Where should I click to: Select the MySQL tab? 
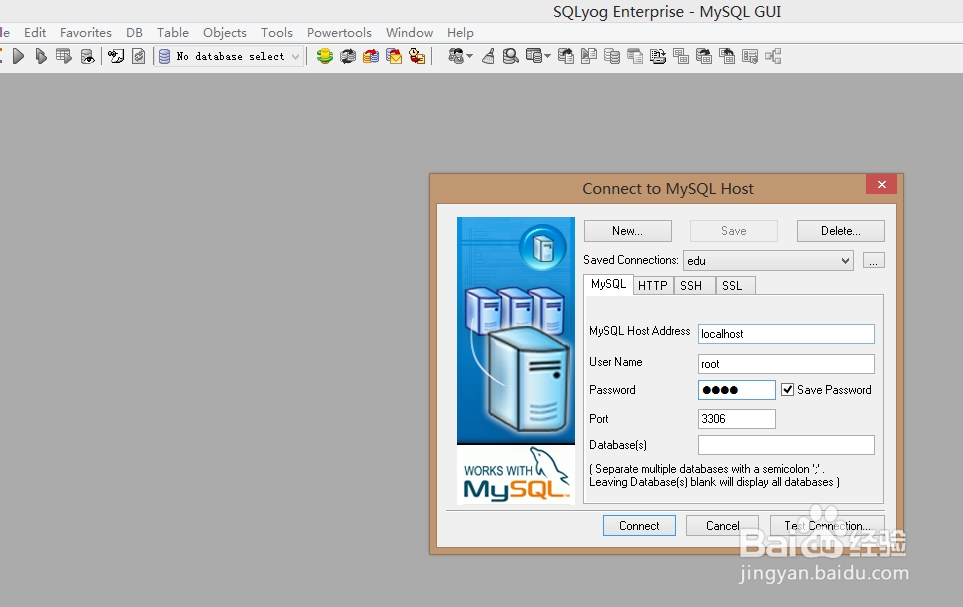[x=608, y=284]
